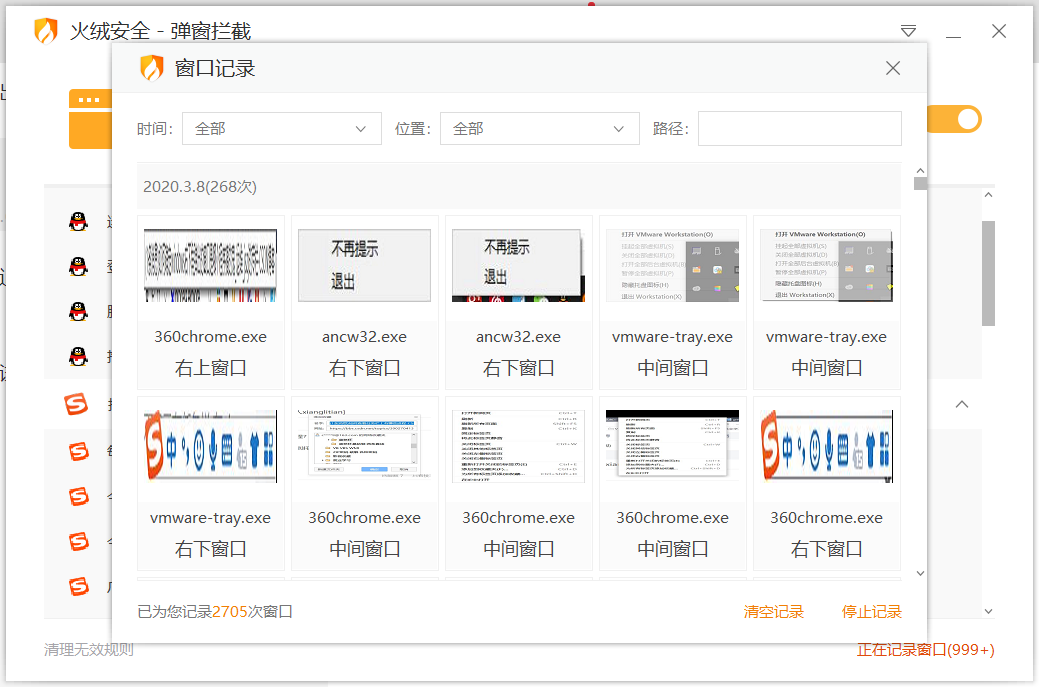
Task: Open the main window dropdown menu icon
Action: (x=908, y=31)
